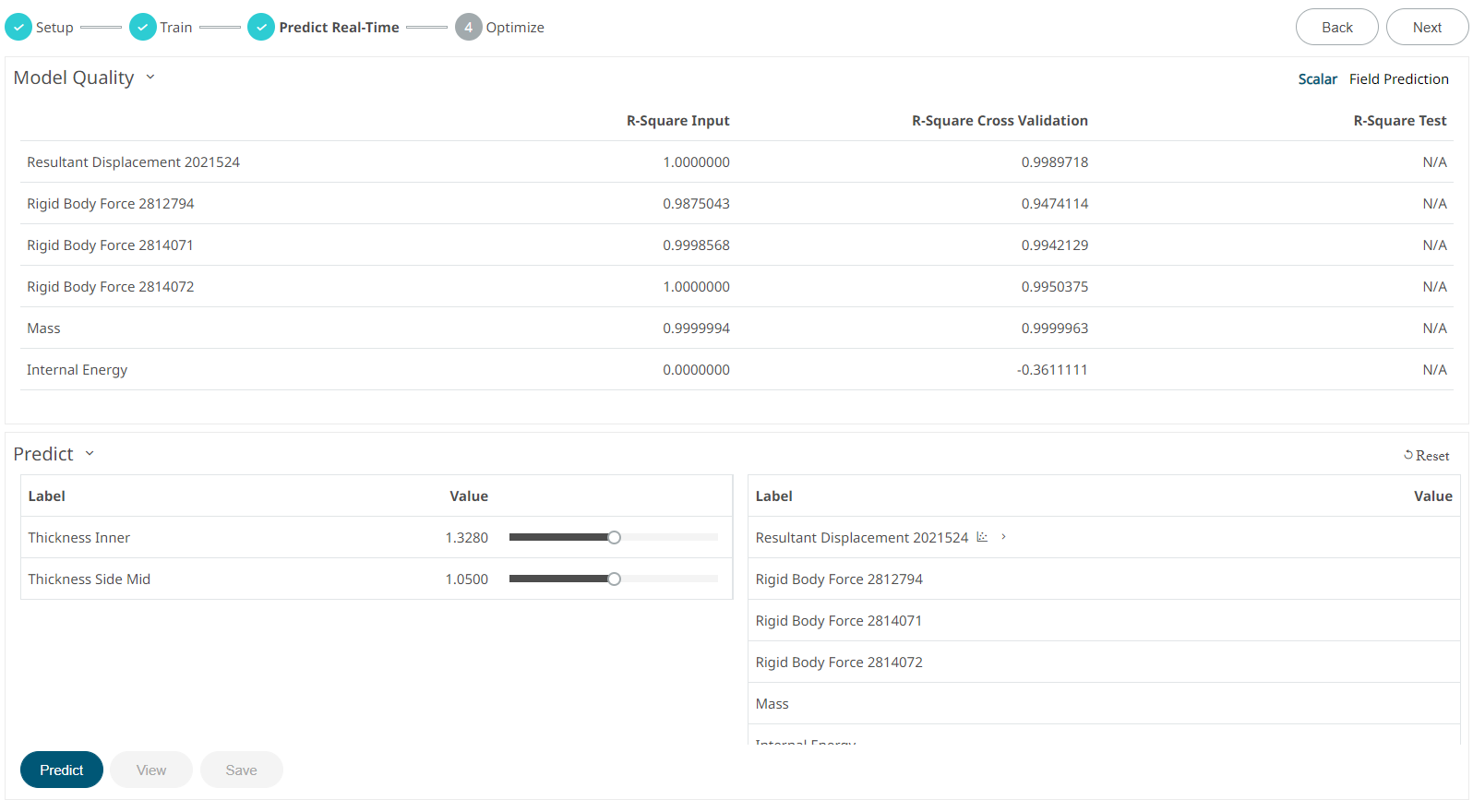Switch to the Scalar tab
This screenshot has height=812, width=1473.
(x=1317, y=79)
